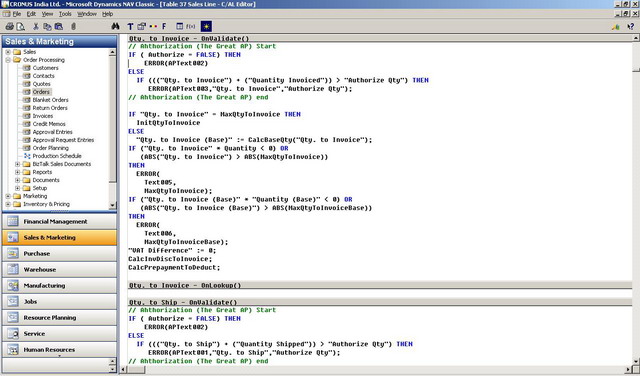Select Approval Request Entries tree item
640x376 pixels.
point(63,140)
